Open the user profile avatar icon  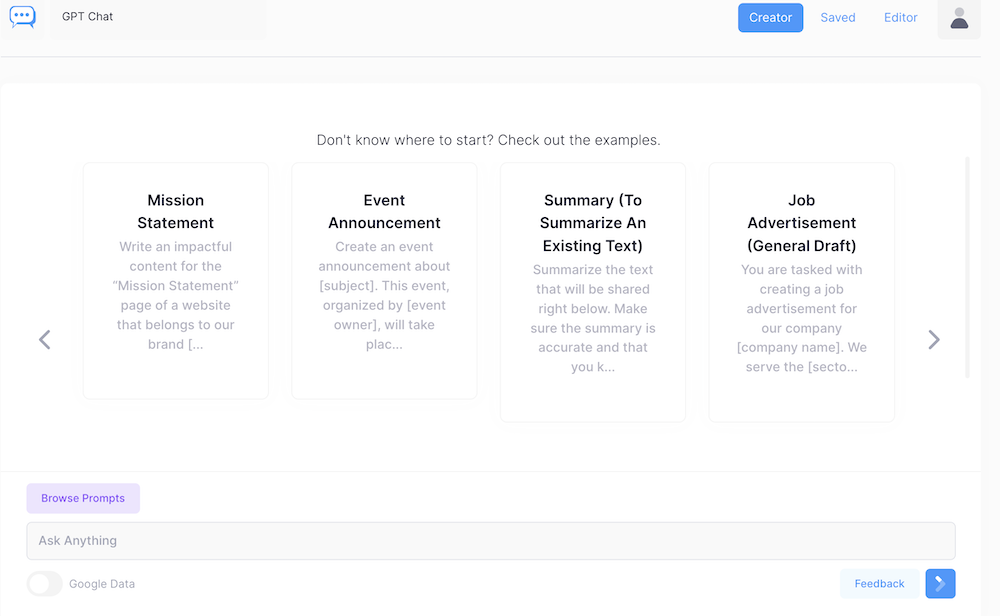coord(958,18)
